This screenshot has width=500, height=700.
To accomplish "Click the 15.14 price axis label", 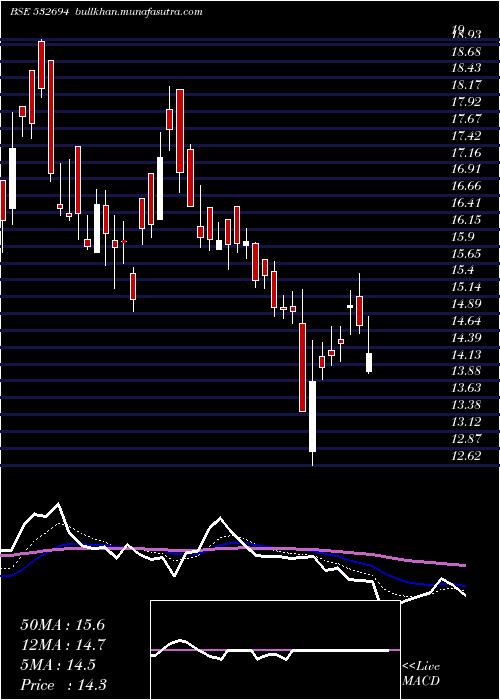I will click(x=466, y=288).
